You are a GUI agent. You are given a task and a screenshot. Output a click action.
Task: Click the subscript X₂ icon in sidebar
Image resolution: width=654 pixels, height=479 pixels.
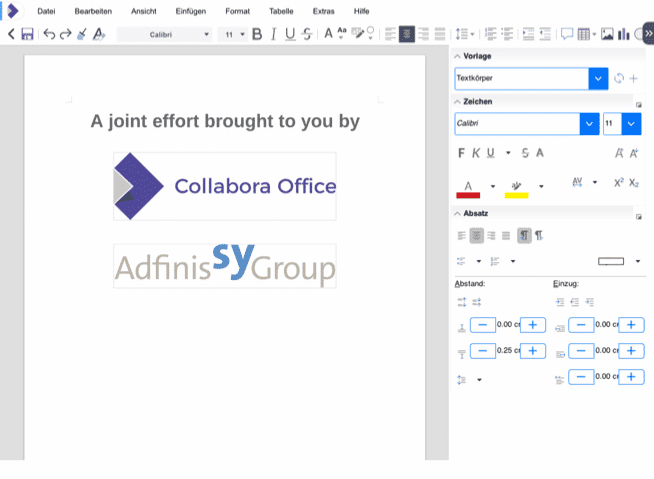(x=634, y=182)
